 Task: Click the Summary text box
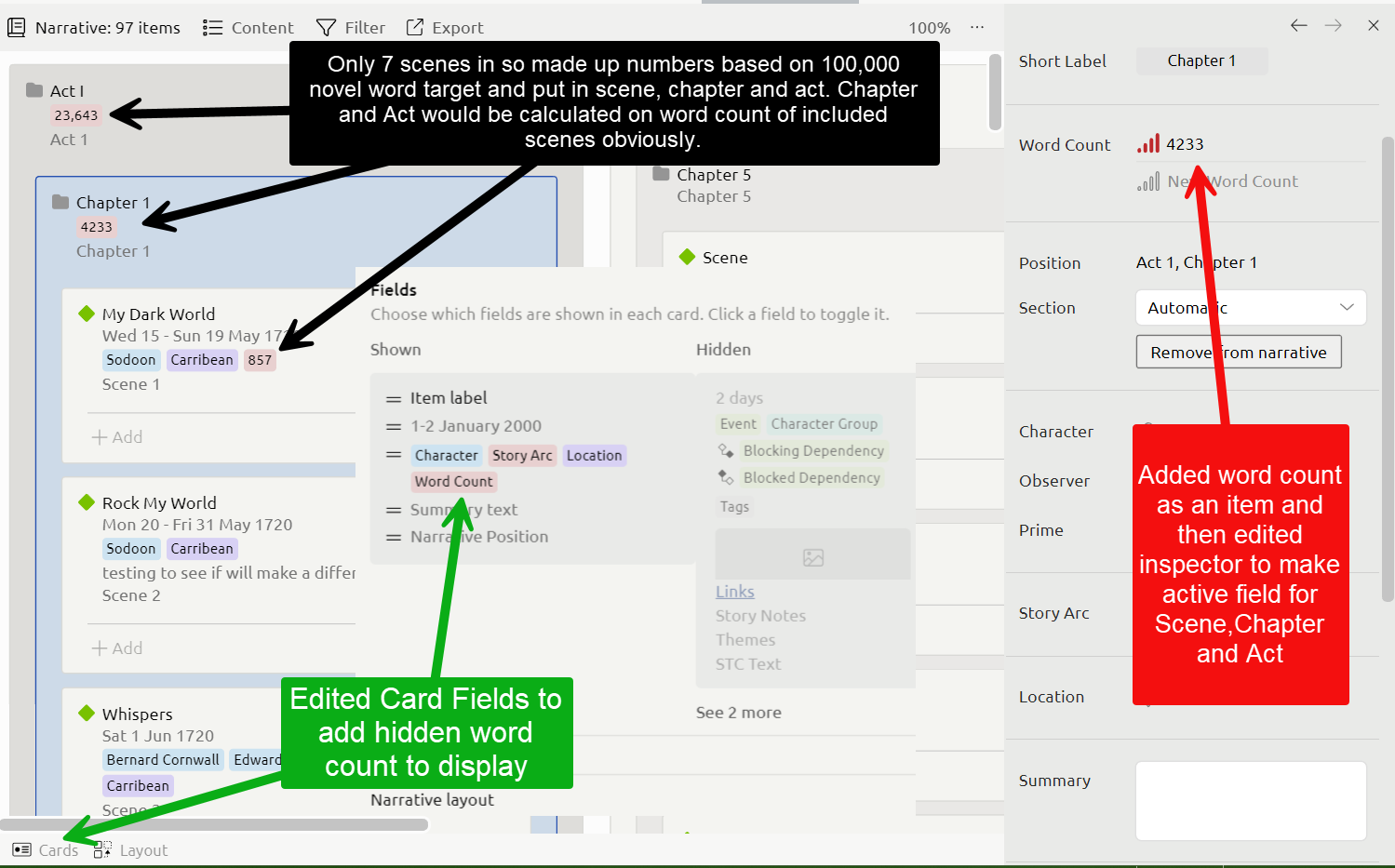pos(1250,800)
